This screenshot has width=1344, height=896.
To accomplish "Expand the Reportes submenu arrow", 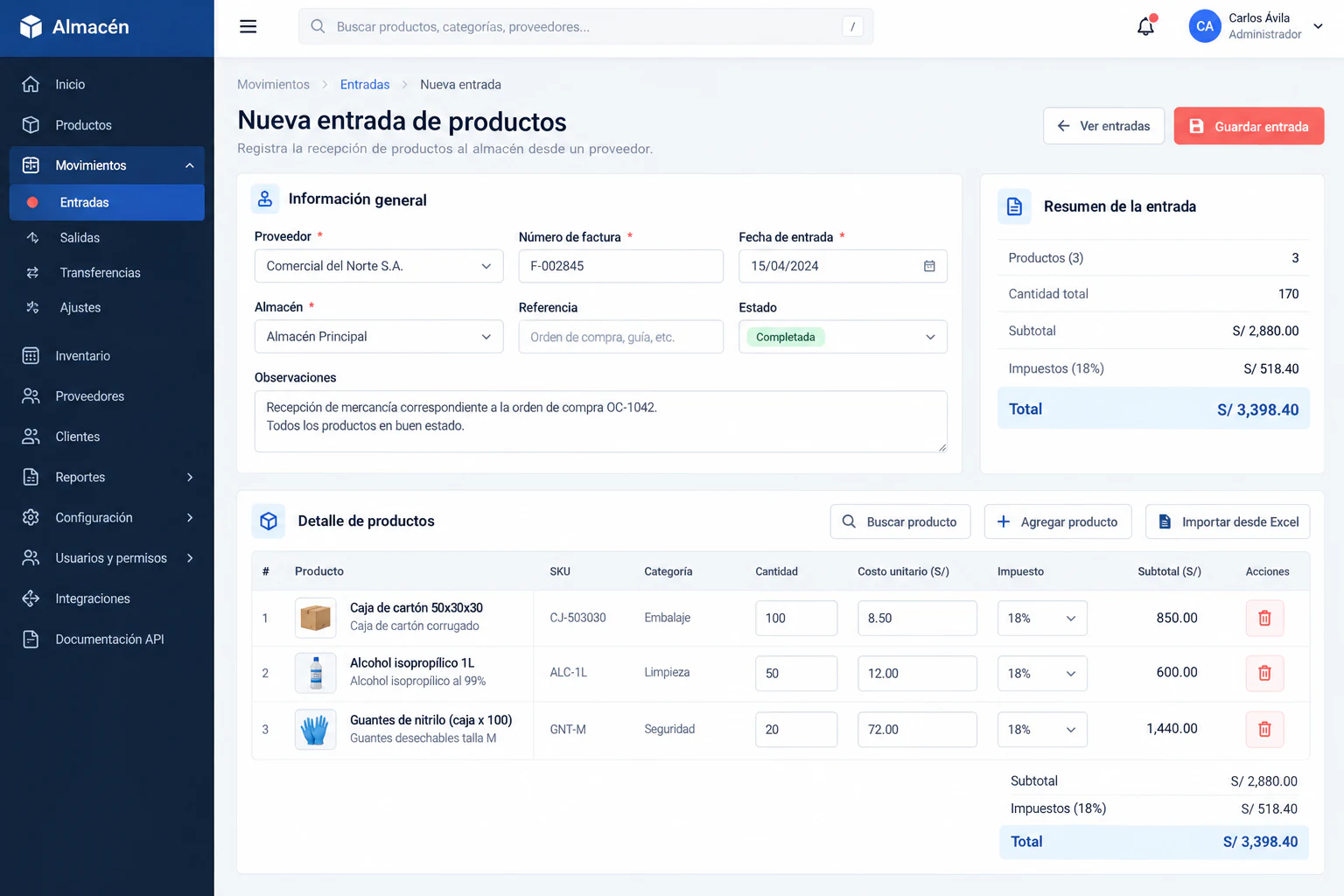I will (x=190, y=477).
